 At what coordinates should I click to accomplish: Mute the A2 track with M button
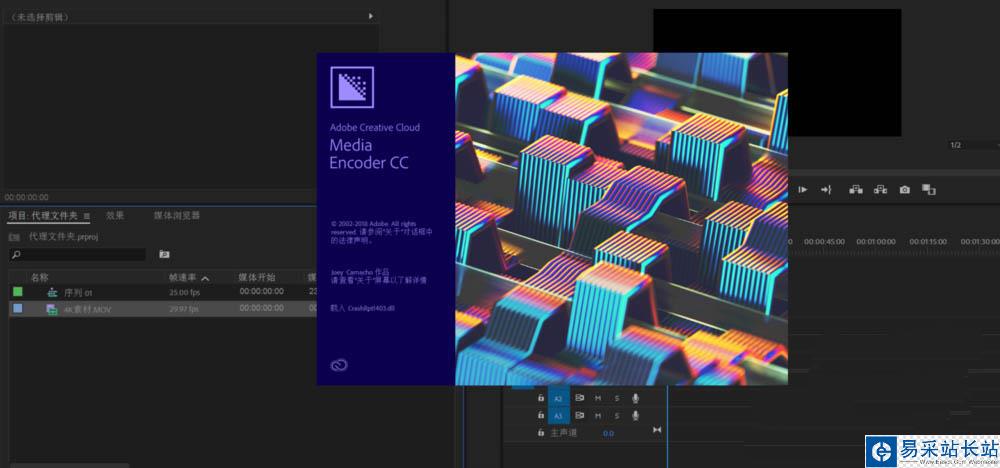598,399
